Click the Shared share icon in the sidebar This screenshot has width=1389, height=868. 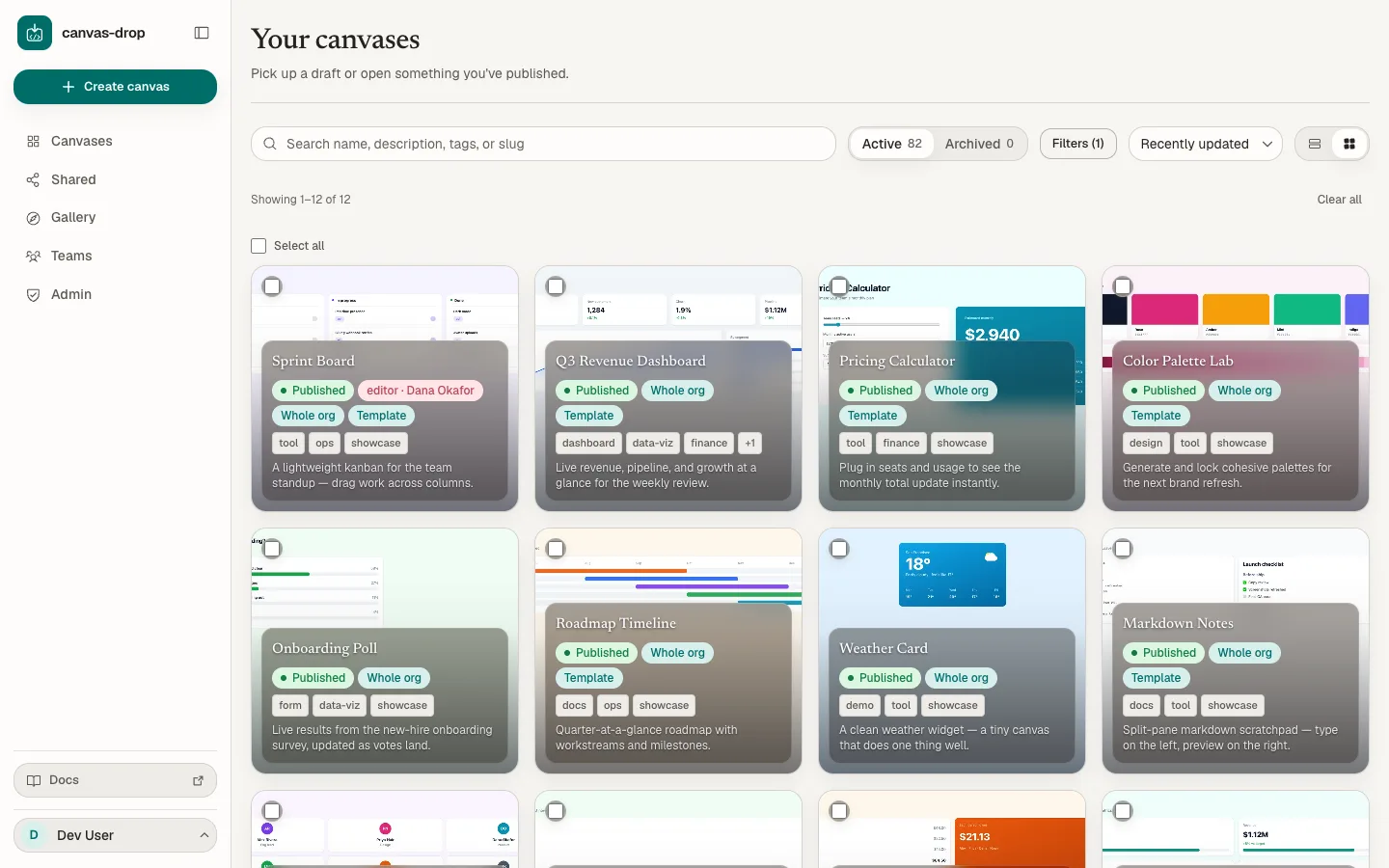(33, 179)
